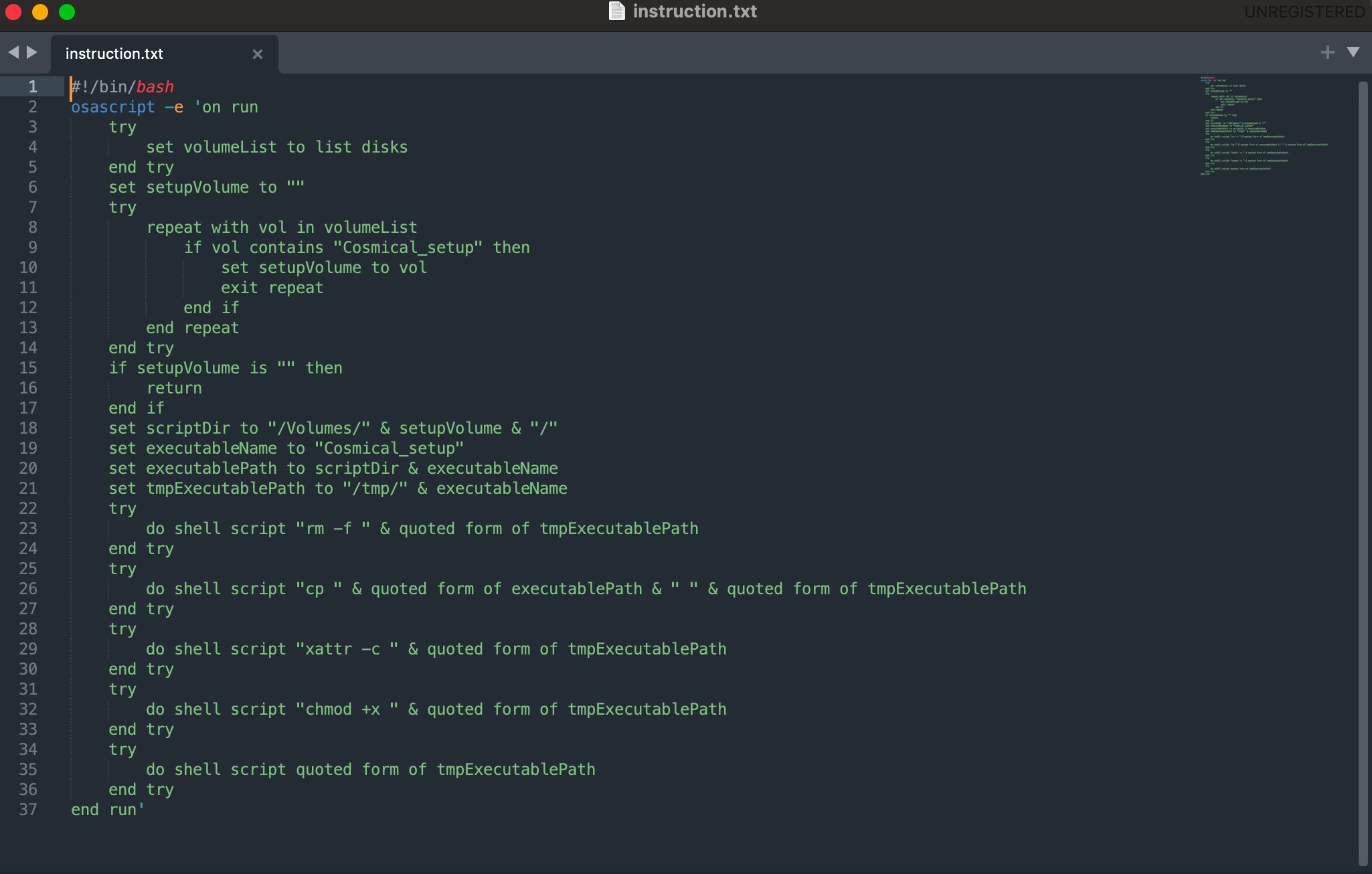This screenshot has height=874, width=1372.
Task: Select the instruction.txt tab
Action: click(x=114, y=54)
